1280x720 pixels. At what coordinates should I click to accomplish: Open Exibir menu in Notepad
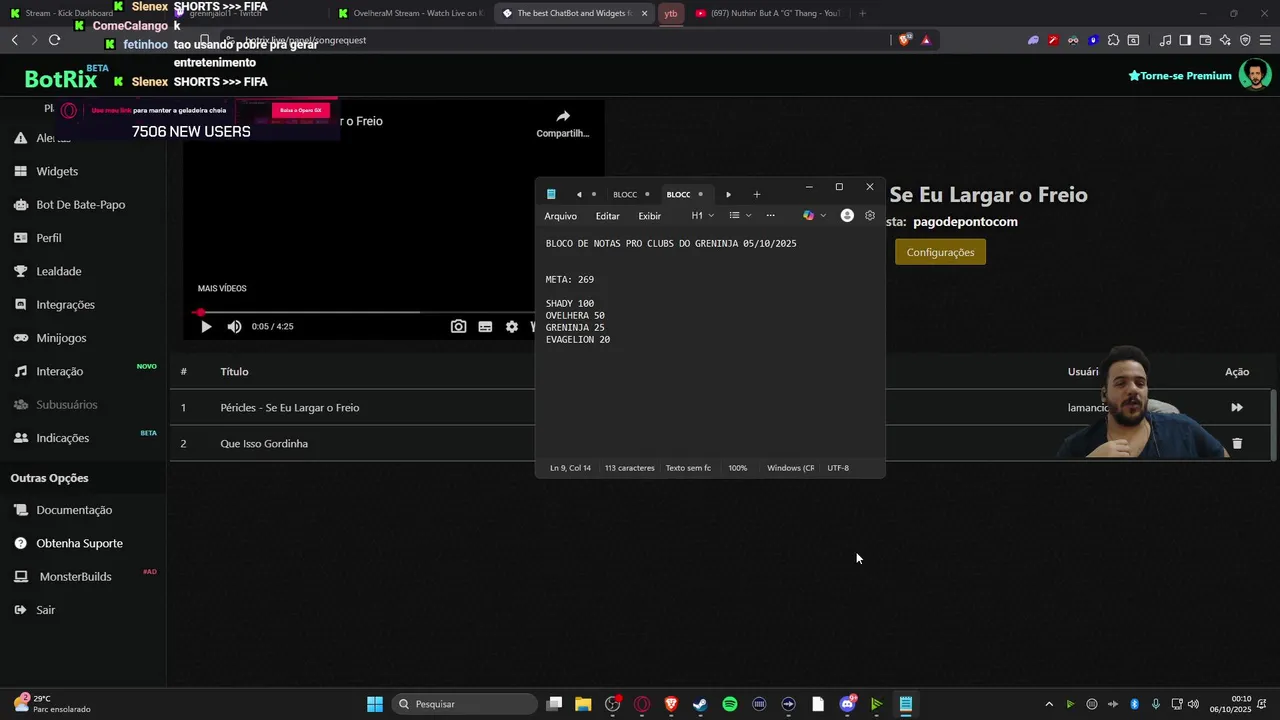click(x=649, y=216)
